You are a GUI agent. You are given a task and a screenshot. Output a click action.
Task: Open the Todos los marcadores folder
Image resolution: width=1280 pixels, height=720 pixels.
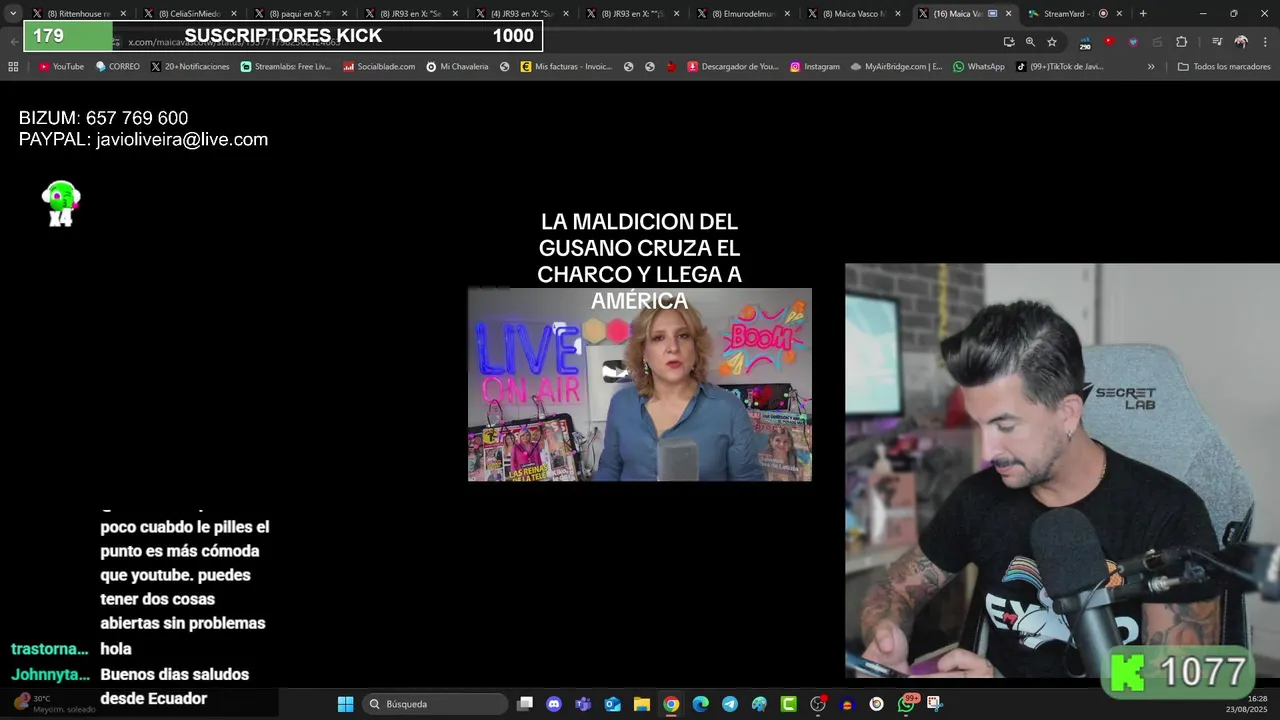click(1224, 67)
